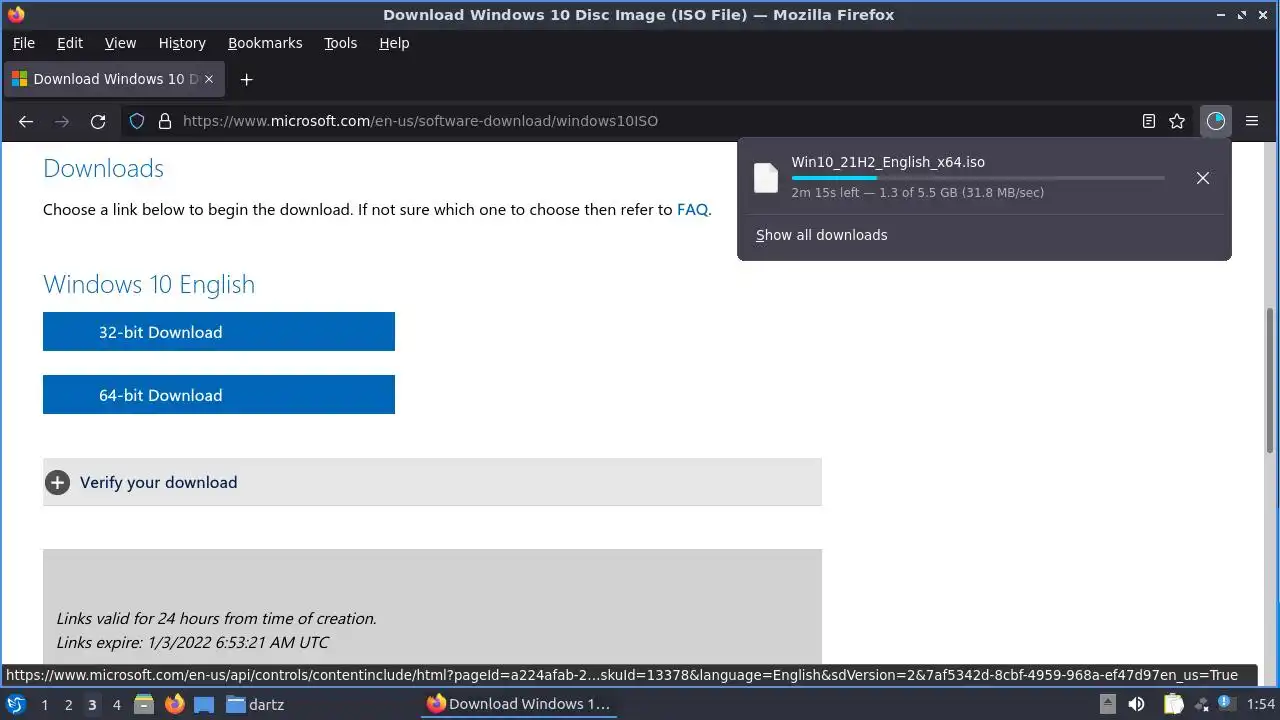The image size is (1280, 720).
Task: Open the History menu
Action: point(182,43)
